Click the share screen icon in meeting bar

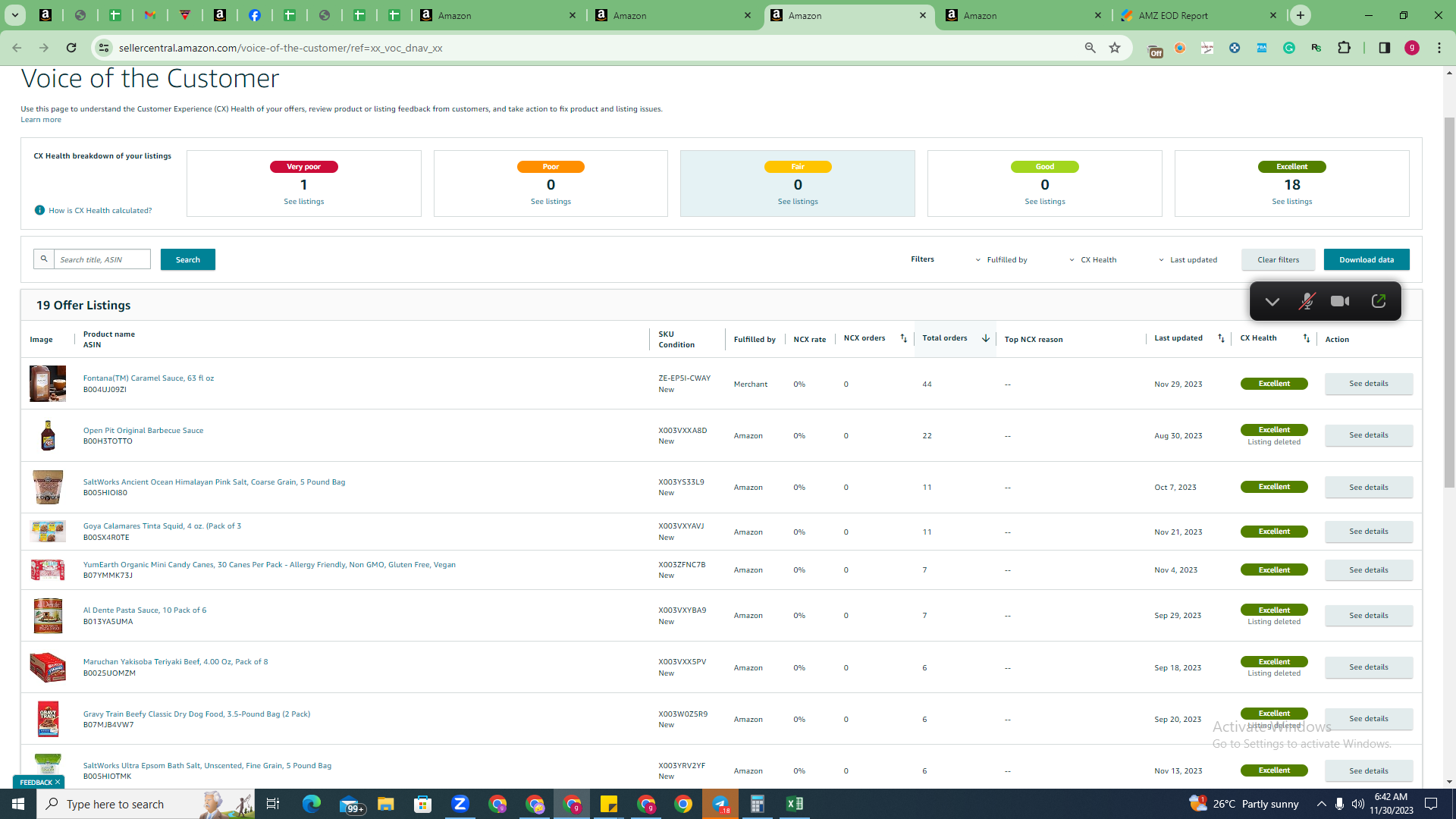1379,301
